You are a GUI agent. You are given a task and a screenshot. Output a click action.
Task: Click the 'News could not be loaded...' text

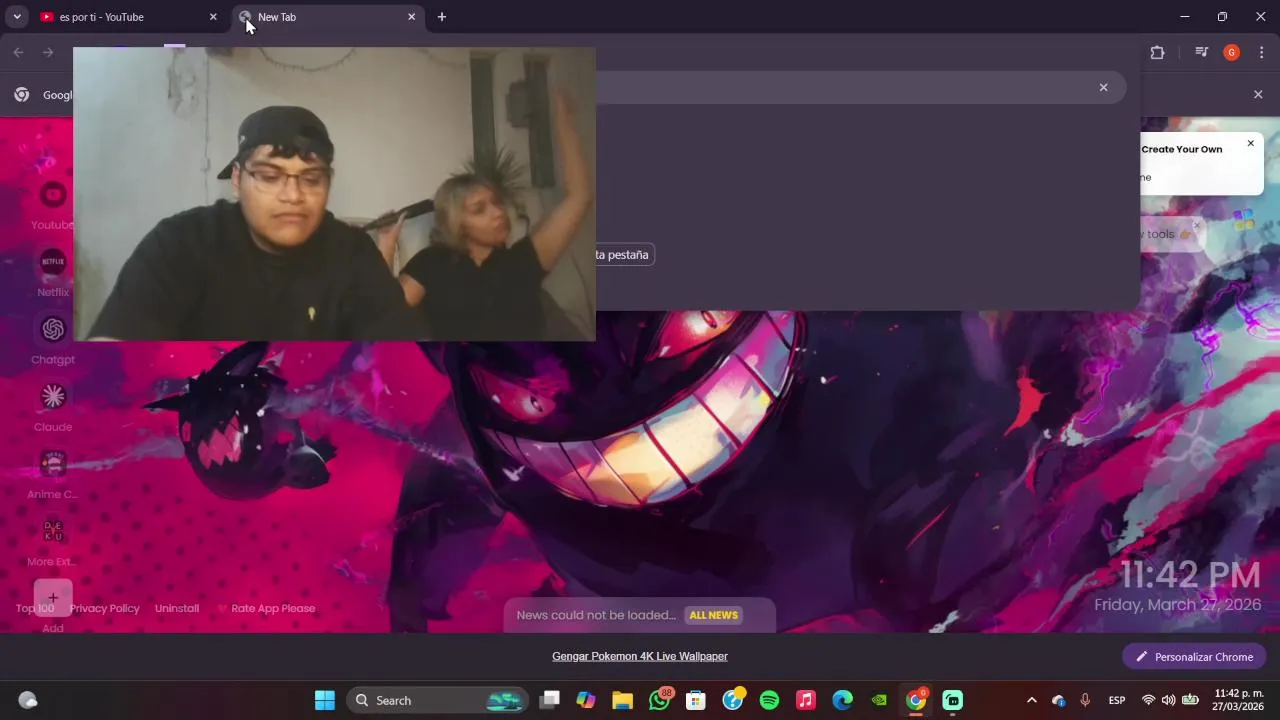tap(596, 615)
